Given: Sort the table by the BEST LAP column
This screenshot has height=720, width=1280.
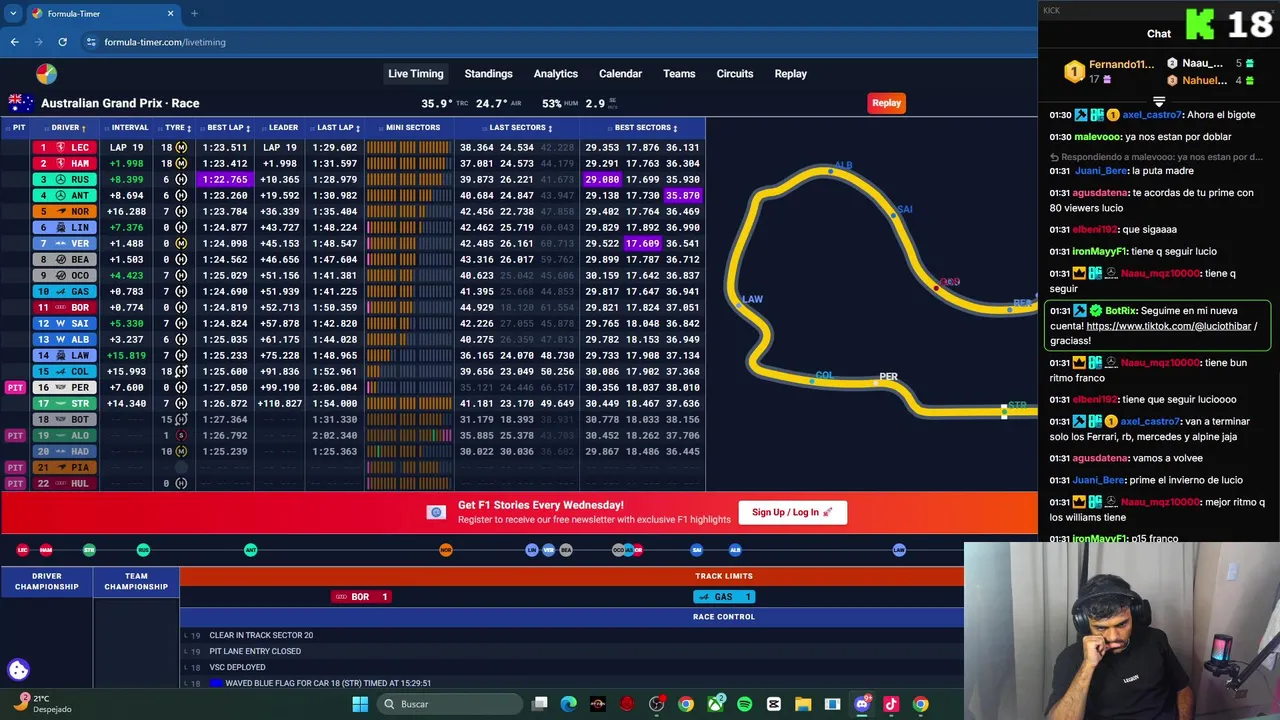Looking at the screenshot, I should click(x=225, y=128).
